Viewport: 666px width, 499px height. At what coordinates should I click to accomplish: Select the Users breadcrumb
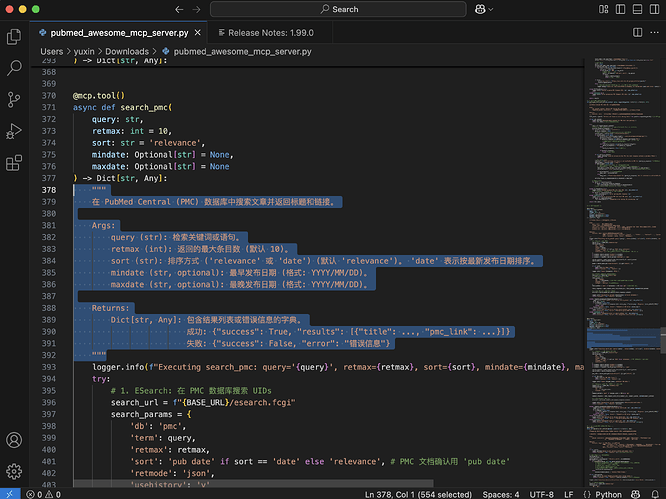51,51
